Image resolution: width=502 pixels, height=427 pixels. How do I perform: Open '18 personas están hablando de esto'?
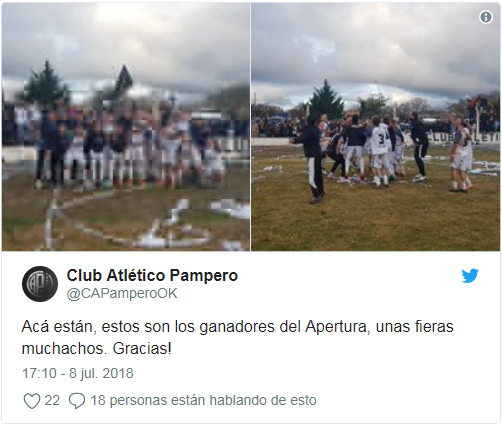(x=203, y=400)
